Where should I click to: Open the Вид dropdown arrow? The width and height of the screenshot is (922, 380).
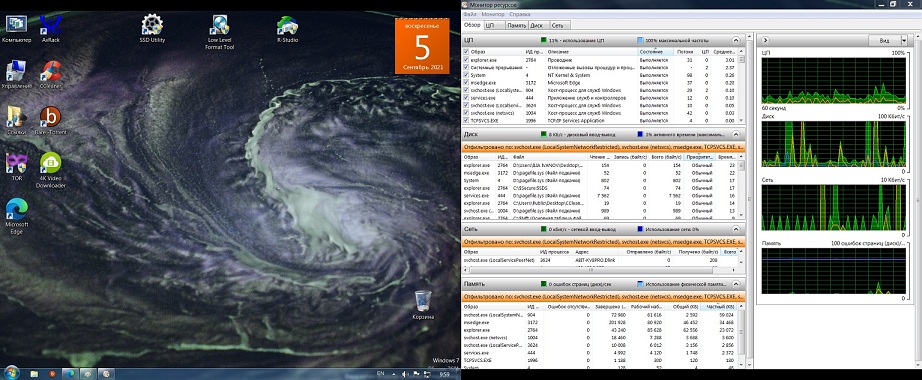(x=904, y=41)
